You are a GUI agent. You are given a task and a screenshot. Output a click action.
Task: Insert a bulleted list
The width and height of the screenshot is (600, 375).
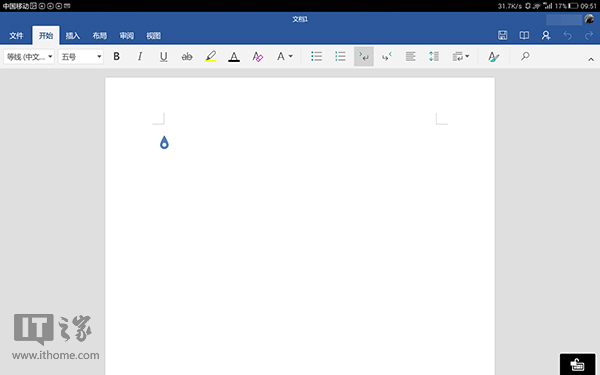[316, 57]
